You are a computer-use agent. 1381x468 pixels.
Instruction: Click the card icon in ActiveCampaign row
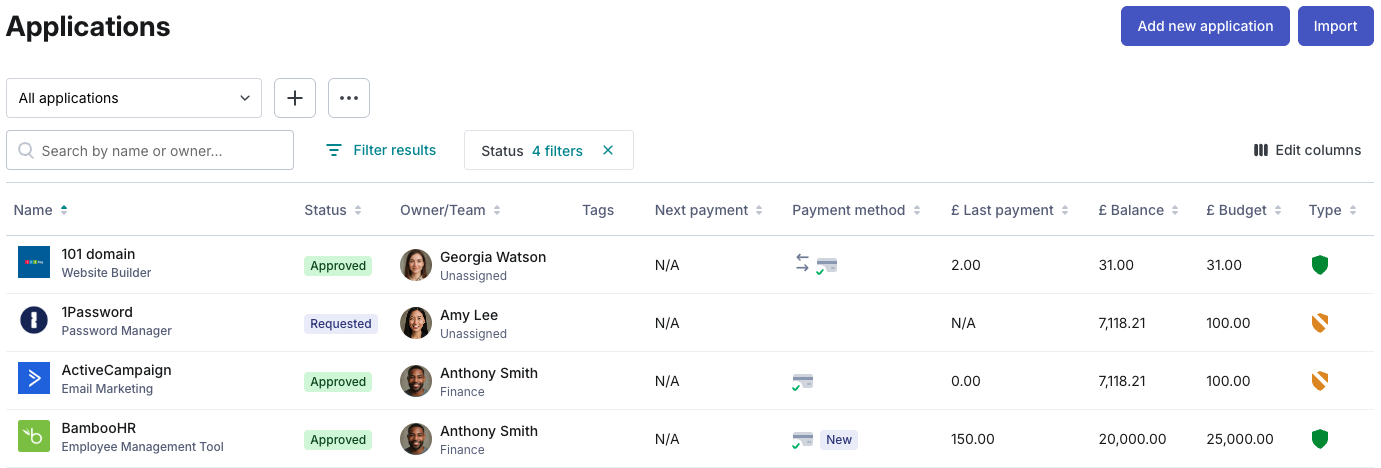pos(802,382)
